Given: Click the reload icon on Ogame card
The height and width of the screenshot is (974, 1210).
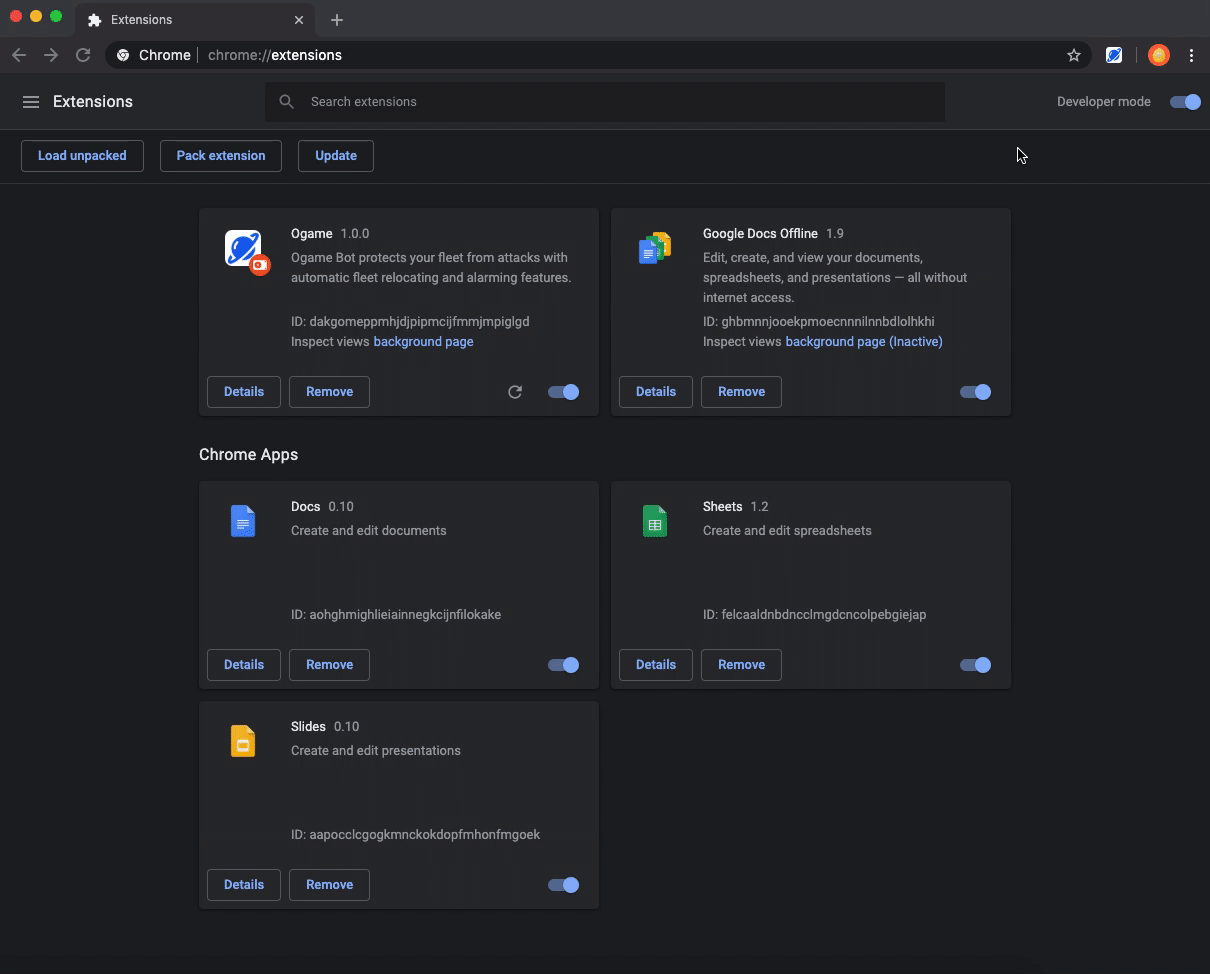Looking at the screenshot, I should (515, 392).
